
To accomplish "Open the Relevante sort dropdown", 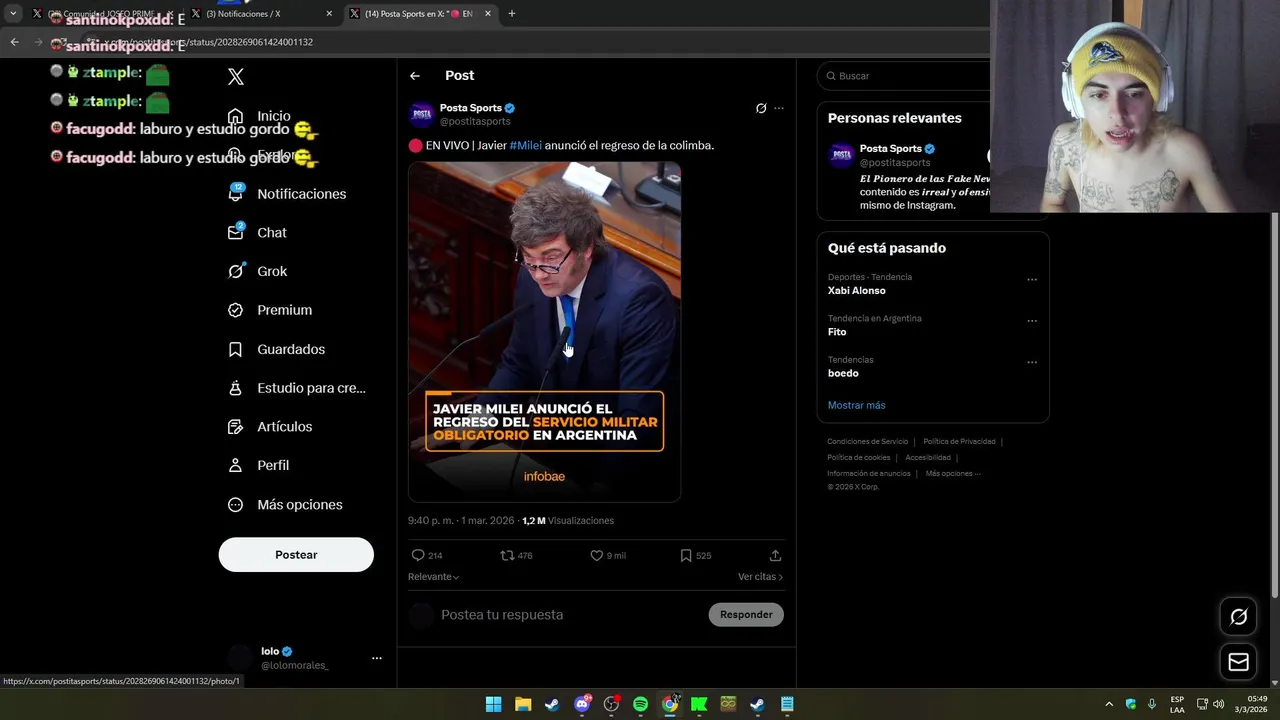I will click(x=434, y=577).
